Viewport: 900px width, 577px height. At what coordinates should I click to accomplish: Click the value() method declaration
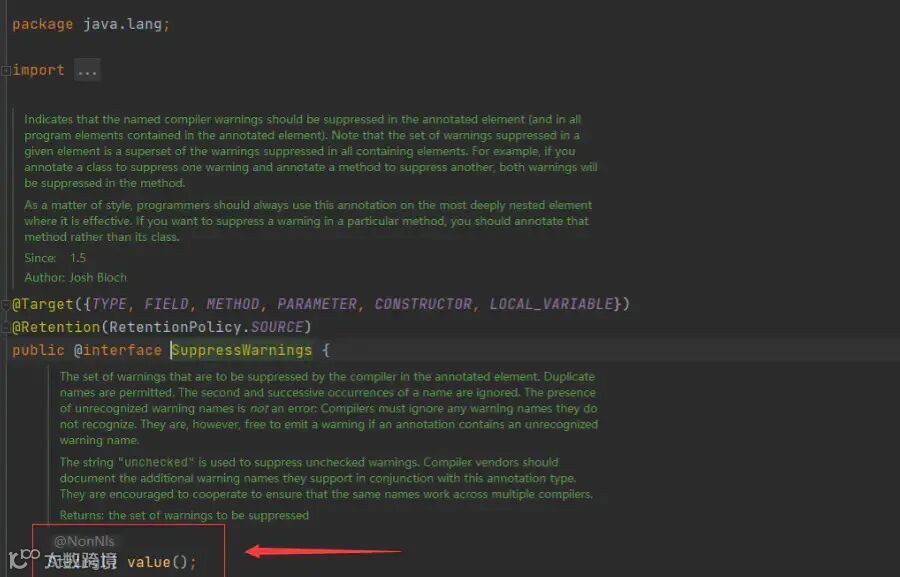(161, 562)
